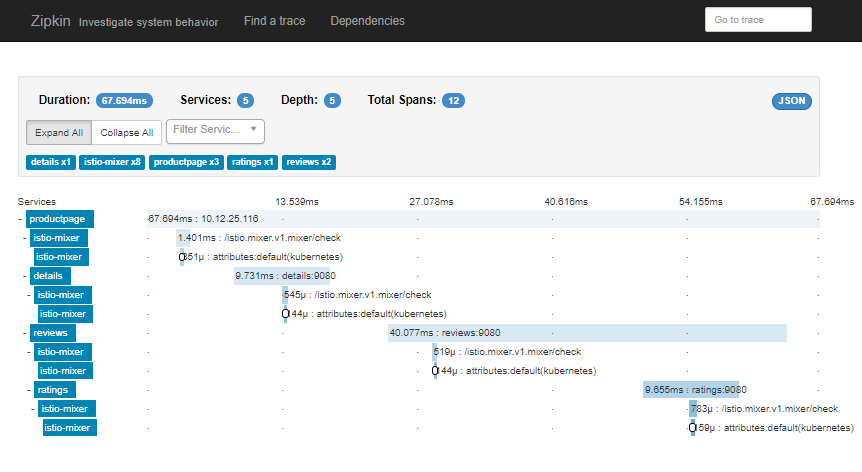Click the 9.655ms ratings:9080 span bar

tap(690, 390)
